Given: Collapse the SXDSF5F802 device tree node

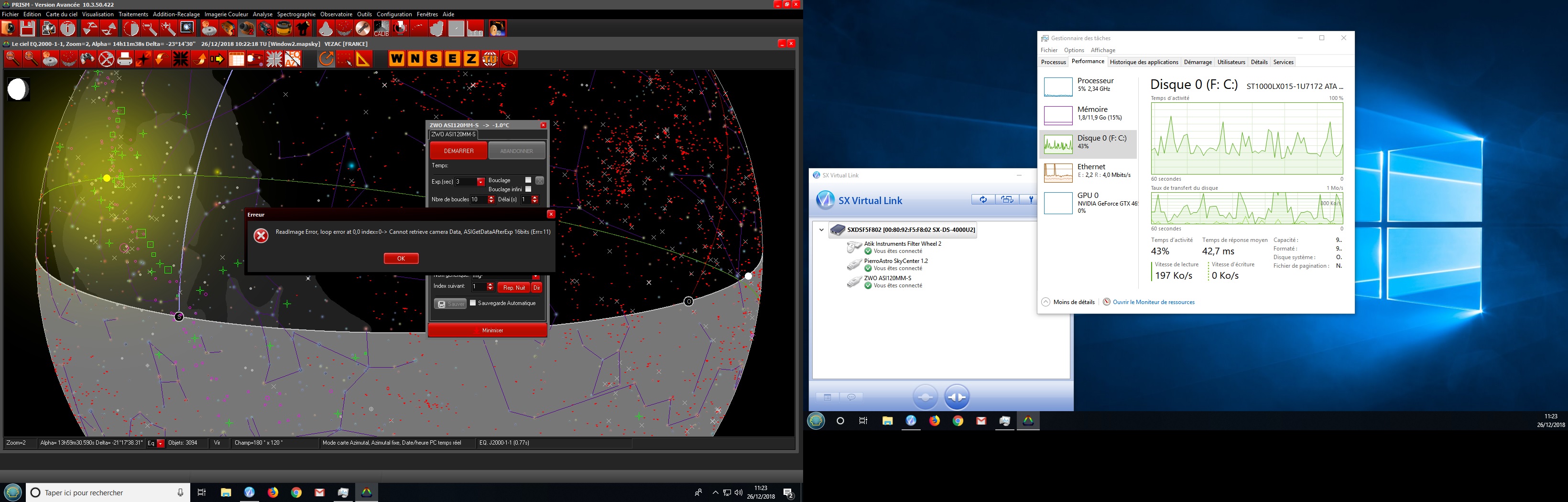Looking at the screenshot, I should coord(821,230).
